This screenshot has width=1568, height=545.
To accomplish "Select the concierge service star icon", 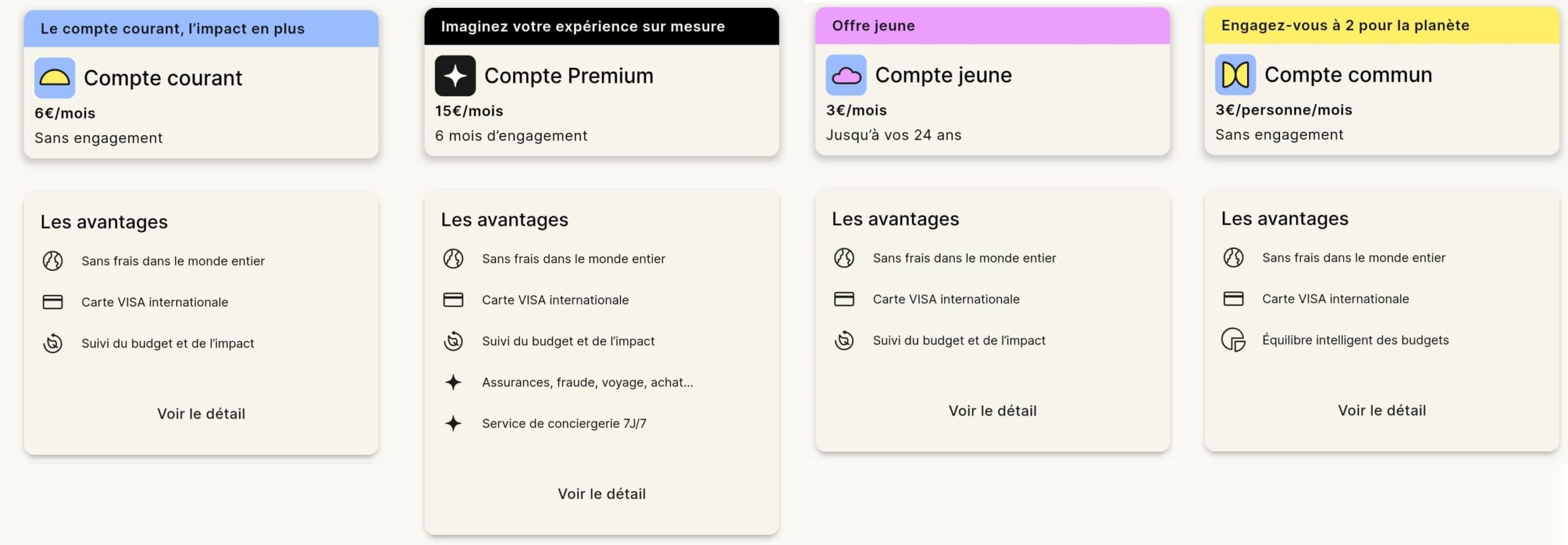I will [x=454, y=422].
